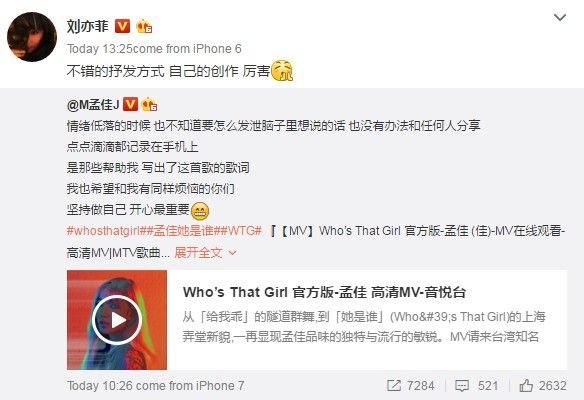
Task: Click the repost icon showing 7284
Action: (x=394, y=385)
